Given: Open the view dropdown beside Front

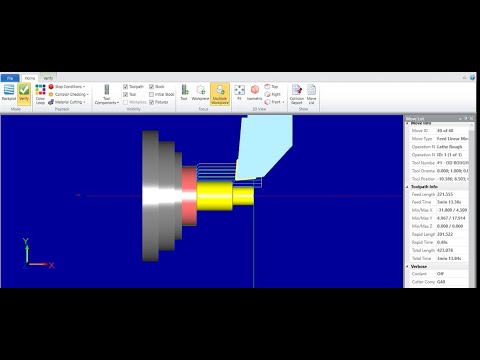Looking at the screenshot, I should coord(283,102).
